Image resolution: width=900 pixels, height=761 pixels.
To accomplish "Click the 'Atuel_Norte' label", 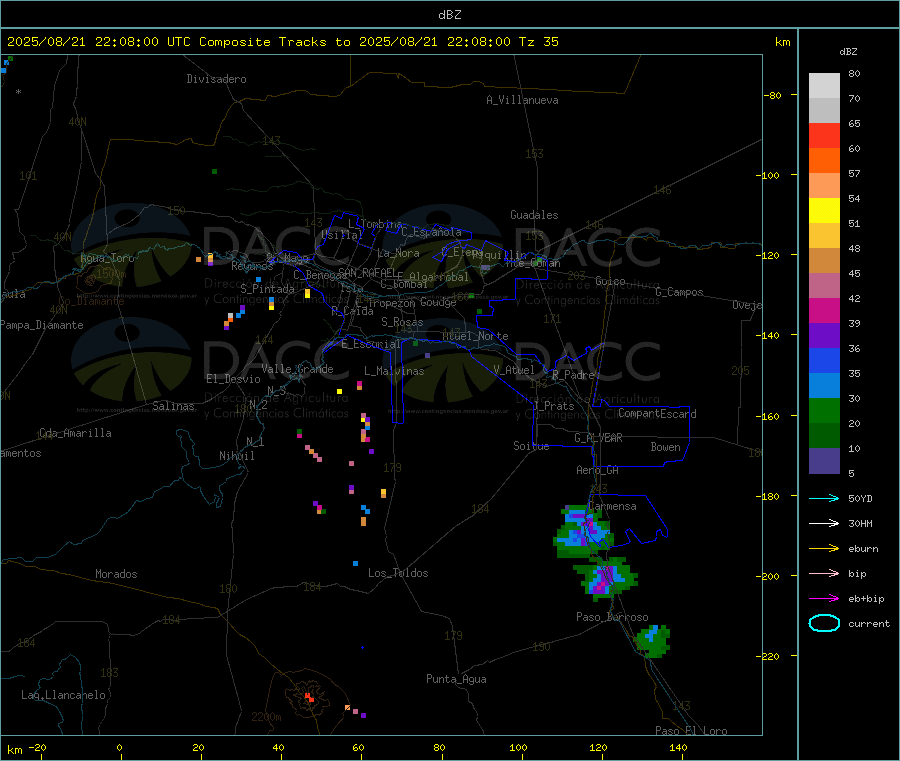I will [x=475, y=336].
